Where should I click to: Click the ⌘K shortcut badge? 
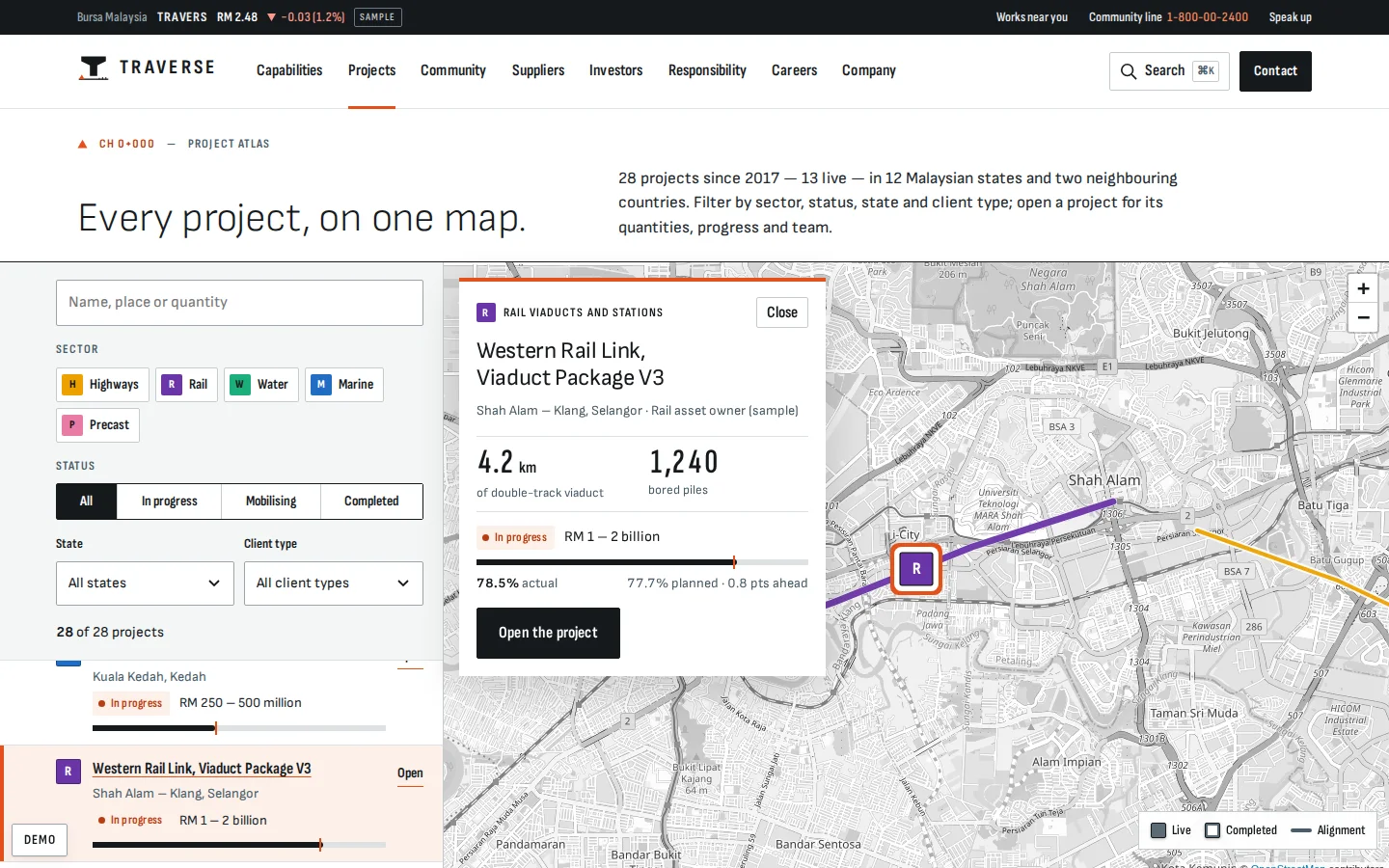pyautogui.click(x=1206, y=71)
